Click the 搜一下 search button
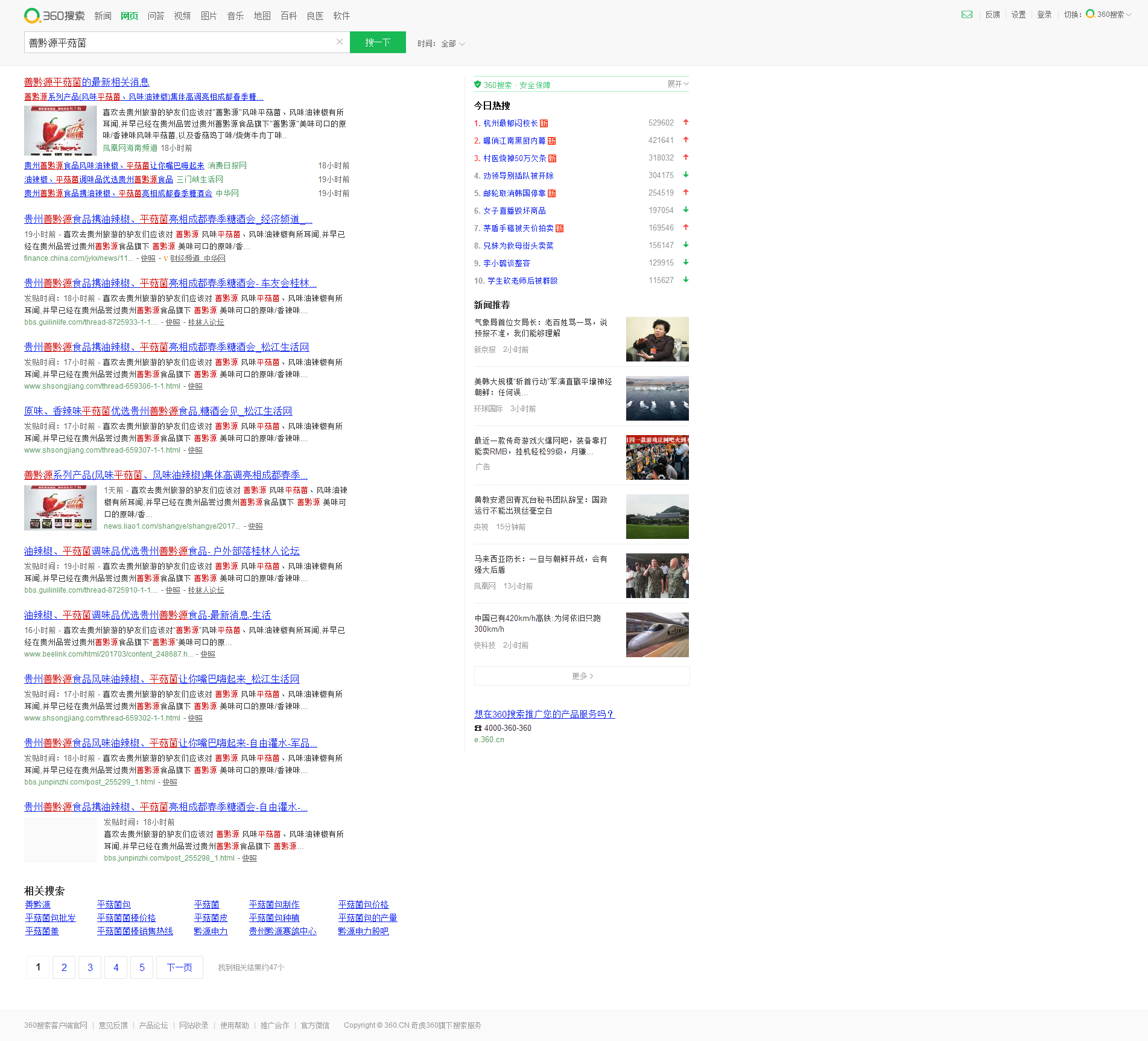 coord(378,42)
